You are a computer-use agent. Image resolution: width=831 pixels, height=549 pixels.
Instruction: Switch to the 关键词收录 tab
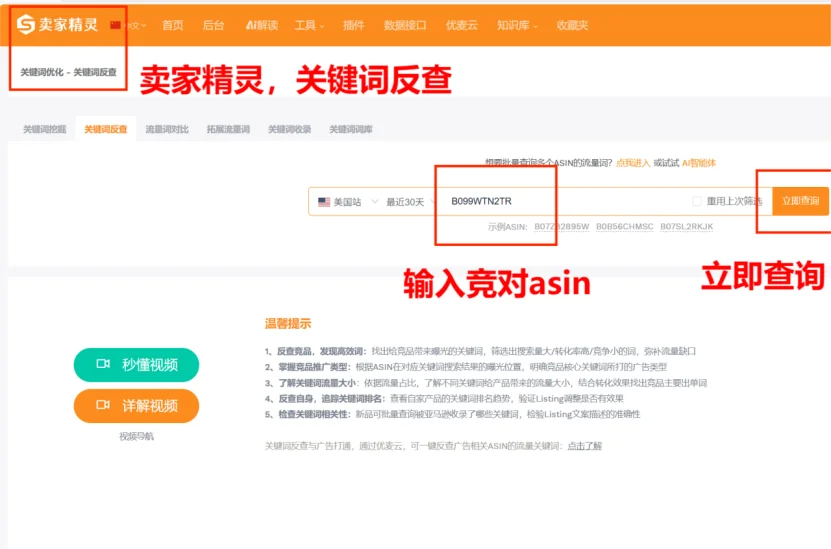pyautogui.click(x=289, y=129)
